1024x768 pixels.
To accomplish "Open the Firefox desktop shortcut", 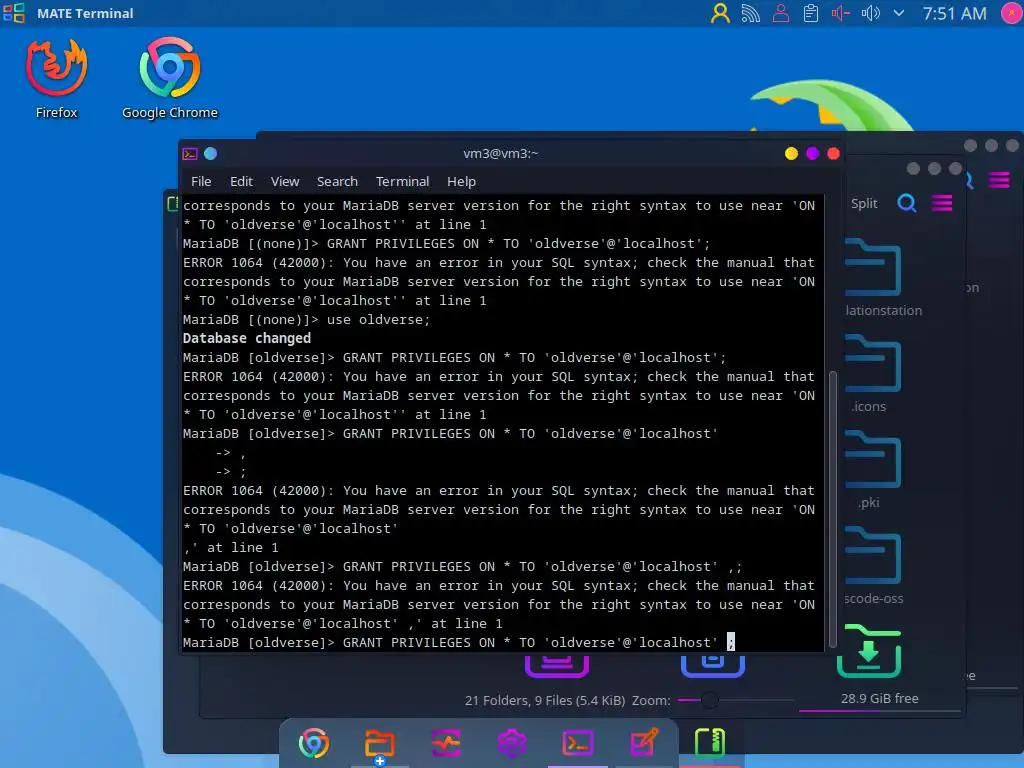I will coord(56,78).
